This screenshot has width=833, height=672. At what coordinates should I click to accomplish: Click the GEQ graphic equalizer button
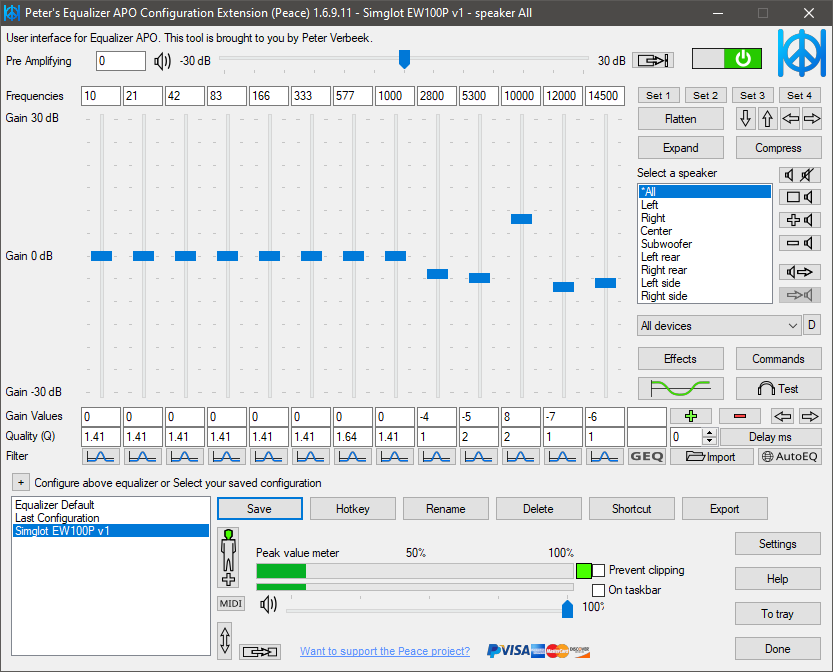pyautogui.click(x=647, y=456)
